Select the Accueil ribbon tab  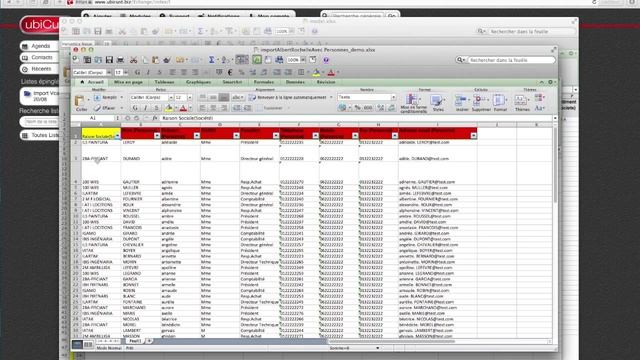pos(92,82)
